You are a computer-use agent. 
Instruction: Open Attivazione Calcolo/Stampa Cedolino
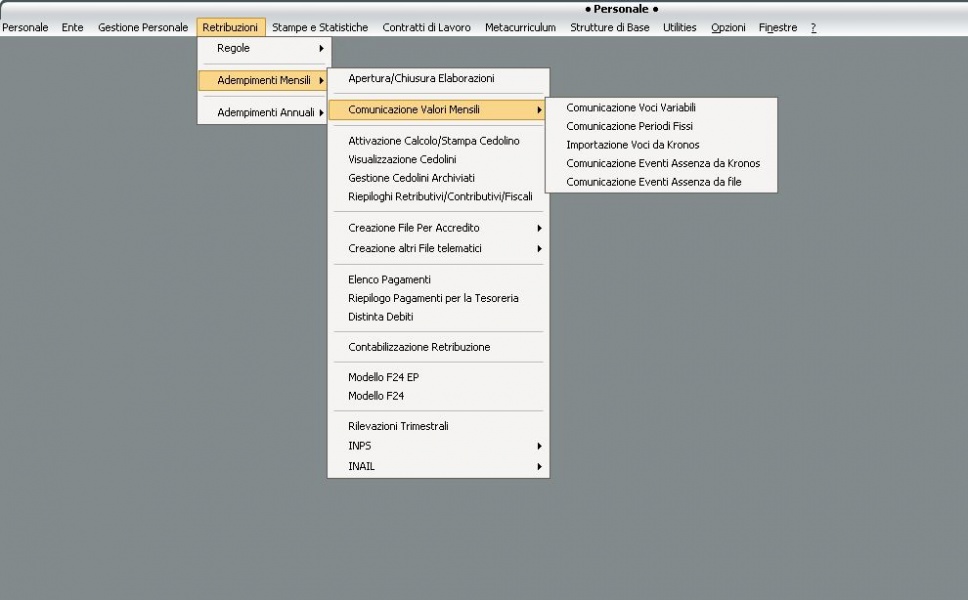(433, 141)
